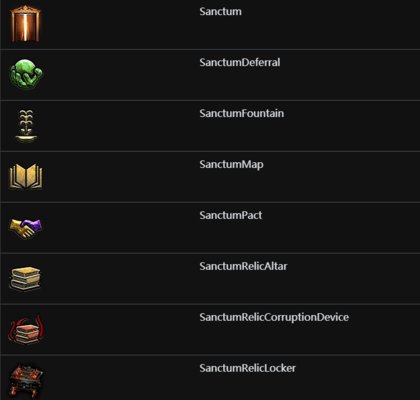
Task: Click the SanctumFountain text label
Action: [x=242, y=113]
